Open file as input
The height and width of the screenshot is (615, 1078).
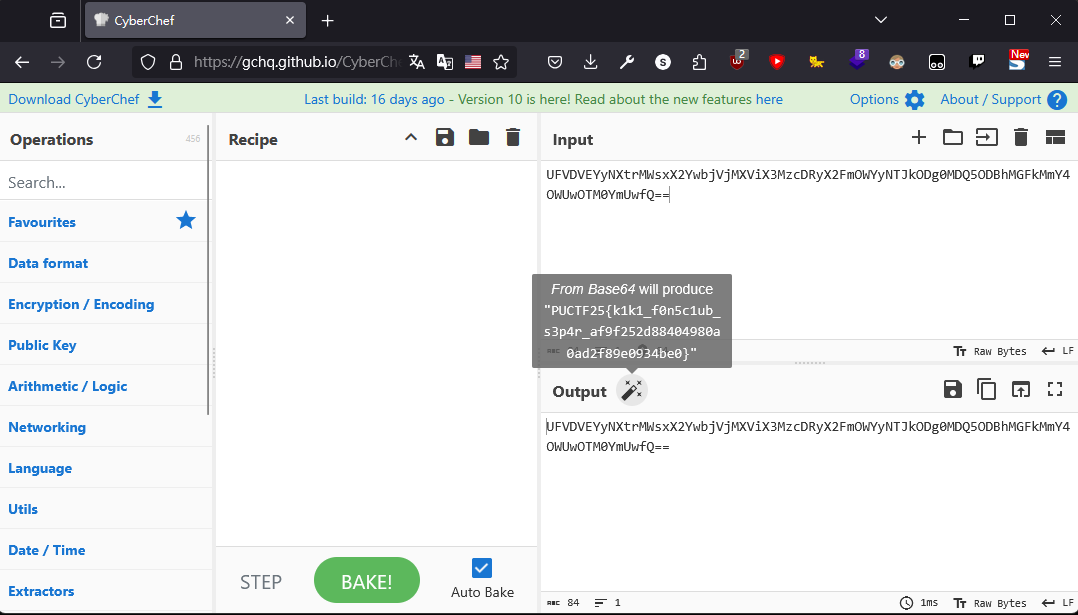point(987,137)
